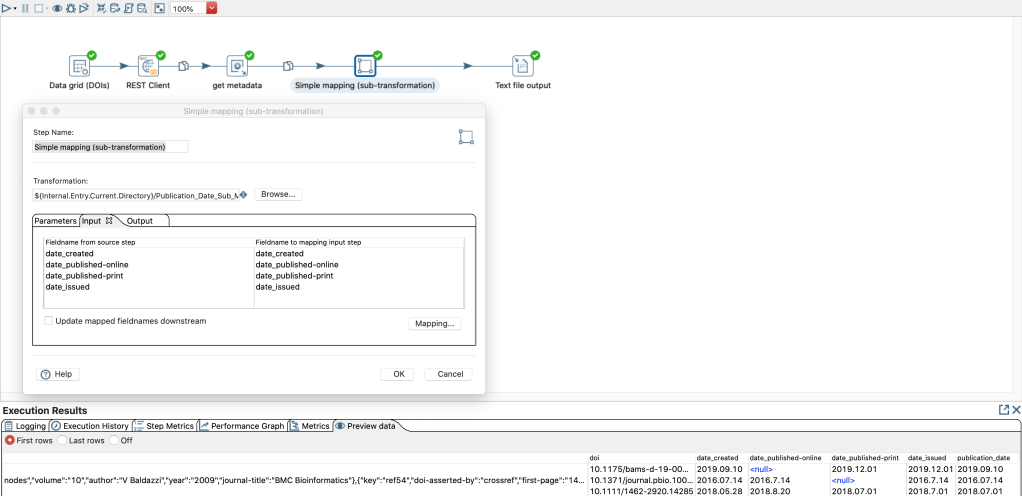Click the Debug transformation bug icon
1022x496 pixels.
click(70, 8)
